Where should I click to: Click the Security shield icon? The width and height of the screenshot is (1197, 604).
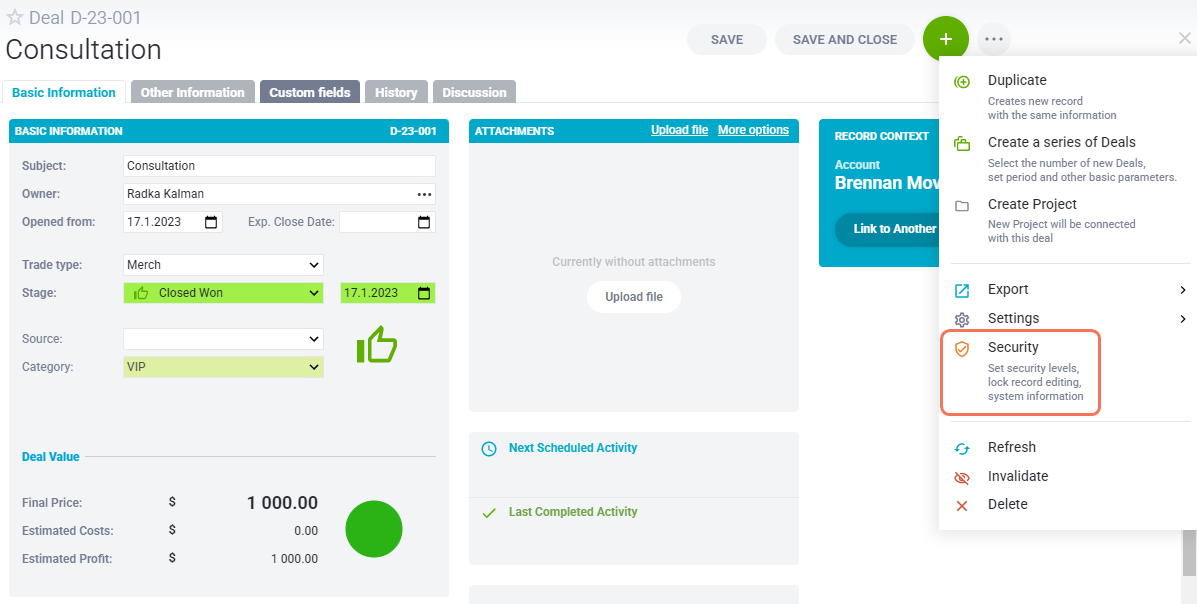coord(962,349)
